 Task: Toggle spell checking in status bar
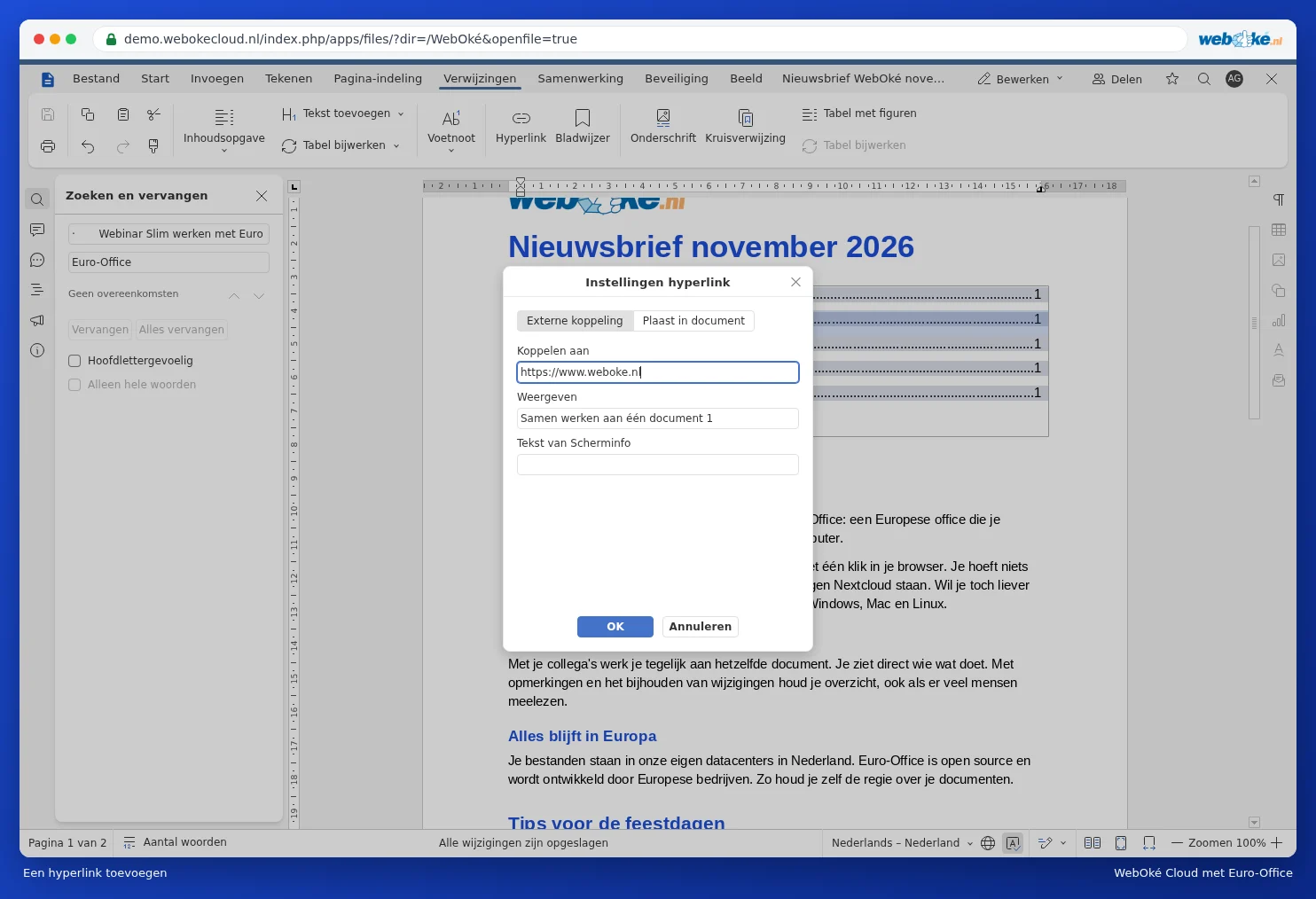[x=1013, y=843]
